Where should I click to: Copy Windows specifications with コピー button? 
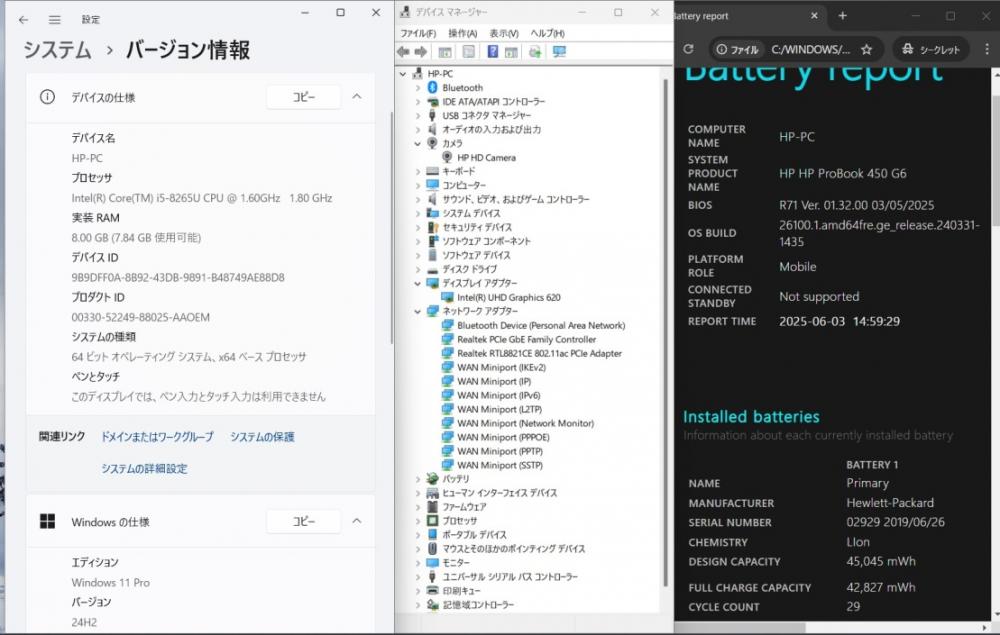coord(304,522)
